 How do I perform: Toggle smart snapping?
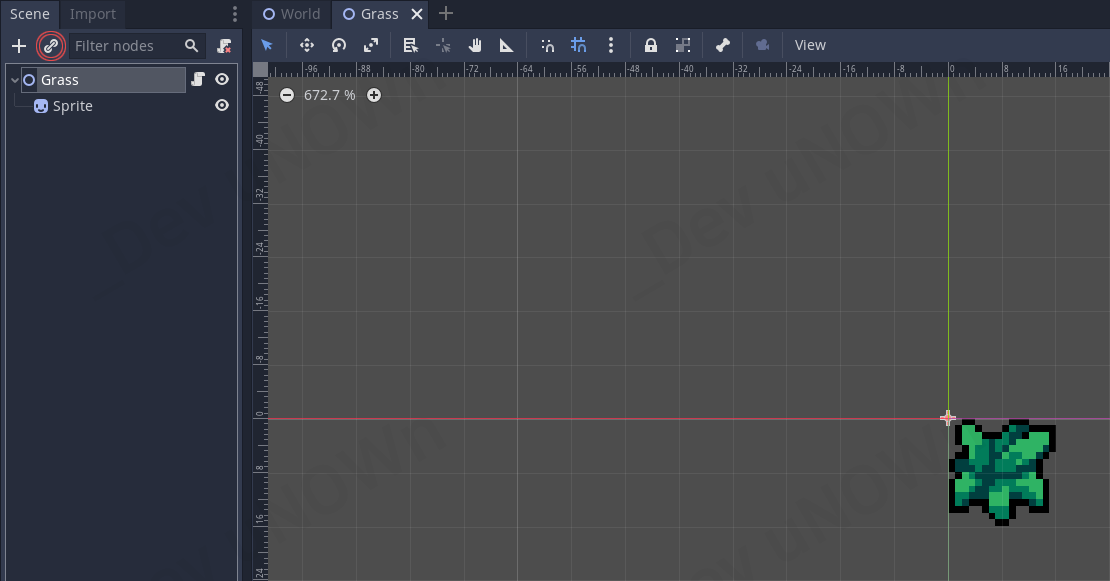547,45
